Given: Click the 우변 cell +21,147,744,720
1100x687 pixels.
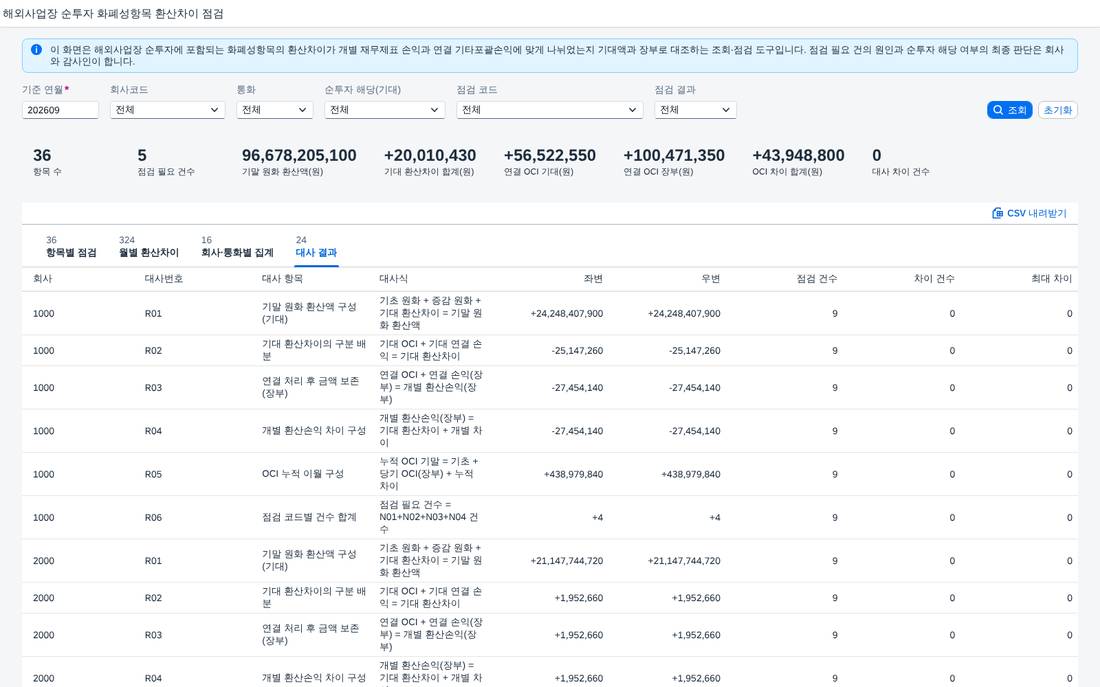Looking at the screenshot, I should click(x=684, y=561).
